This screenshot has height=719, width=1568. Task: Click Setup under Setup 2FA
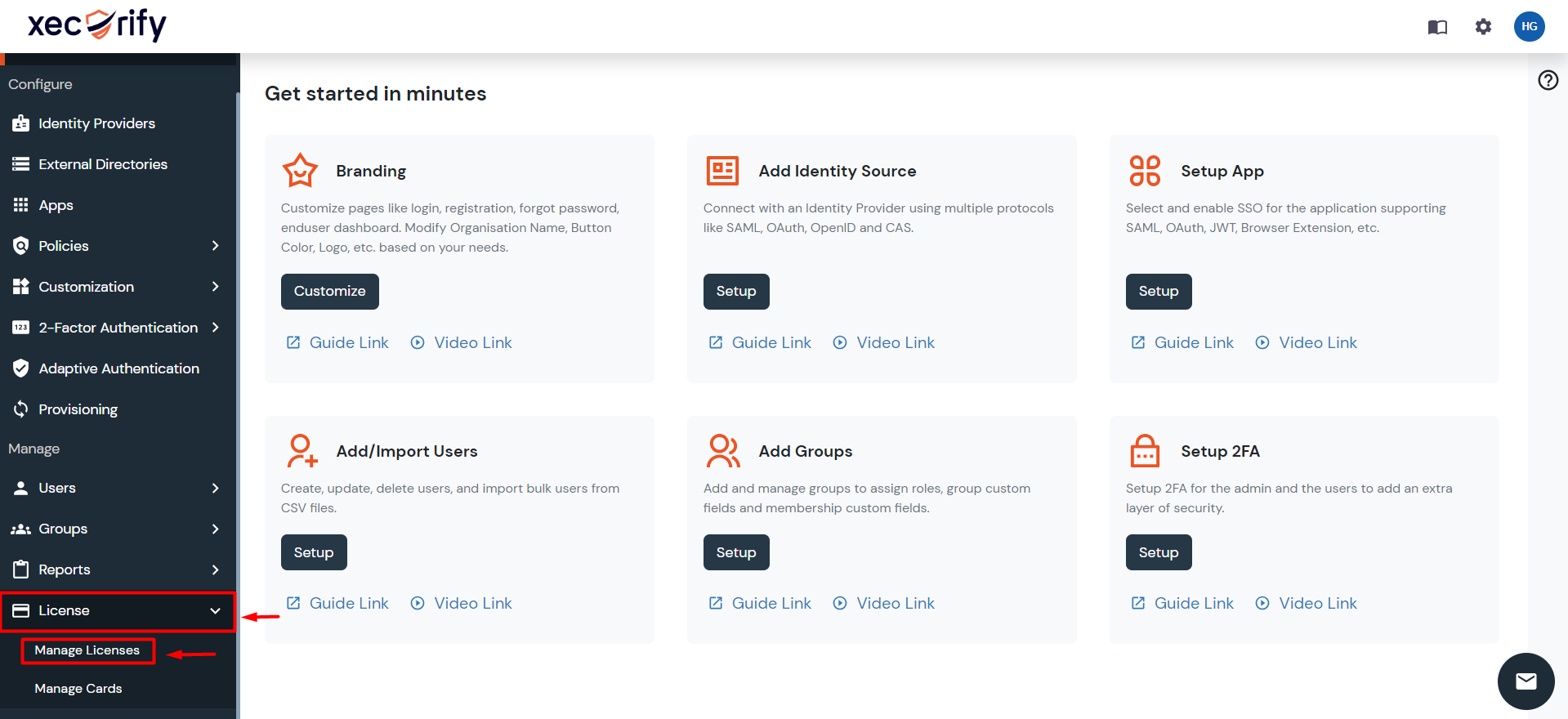1159,552
